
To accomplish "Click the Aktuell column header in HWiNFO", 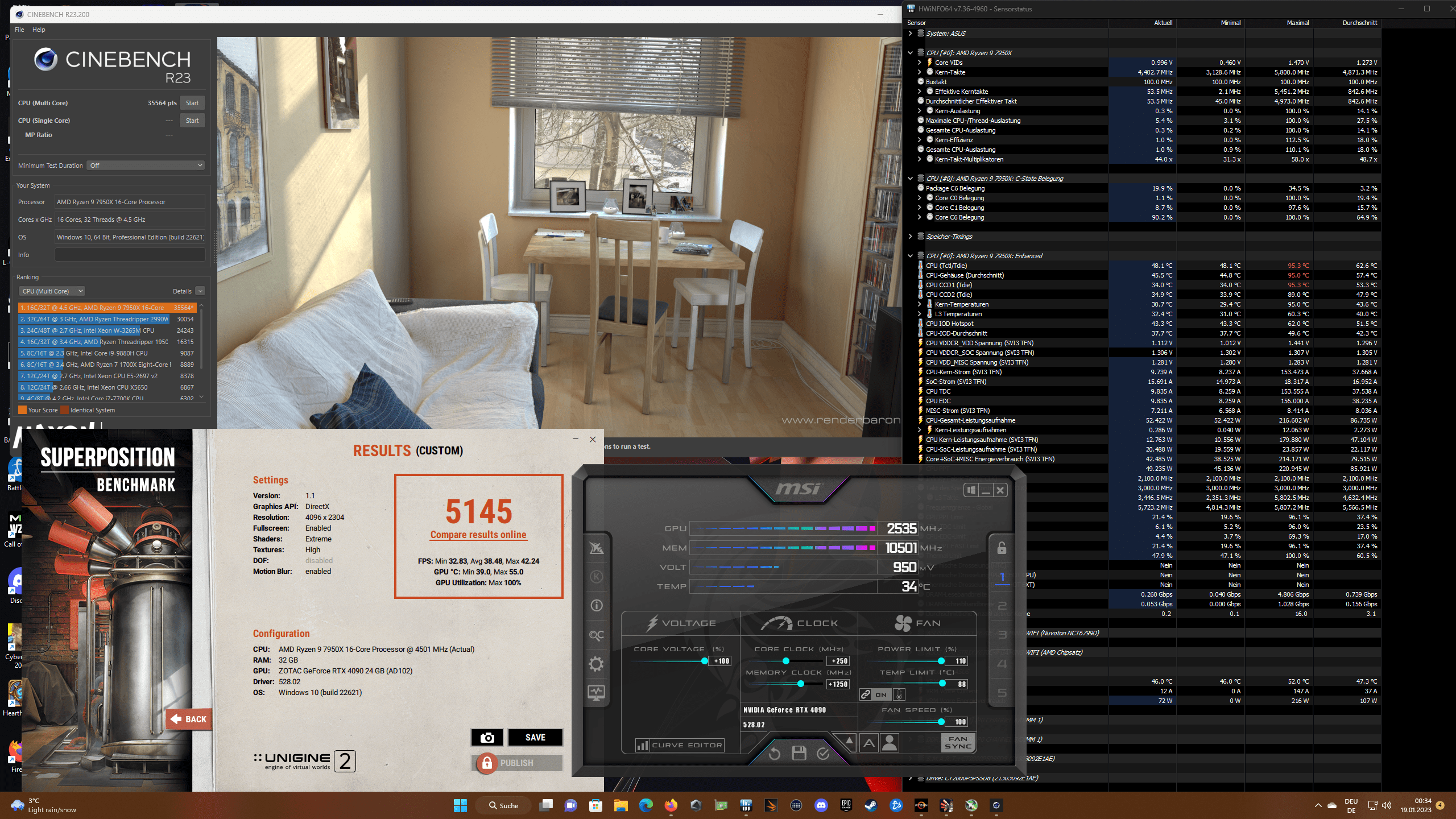I will (1143, 23).
